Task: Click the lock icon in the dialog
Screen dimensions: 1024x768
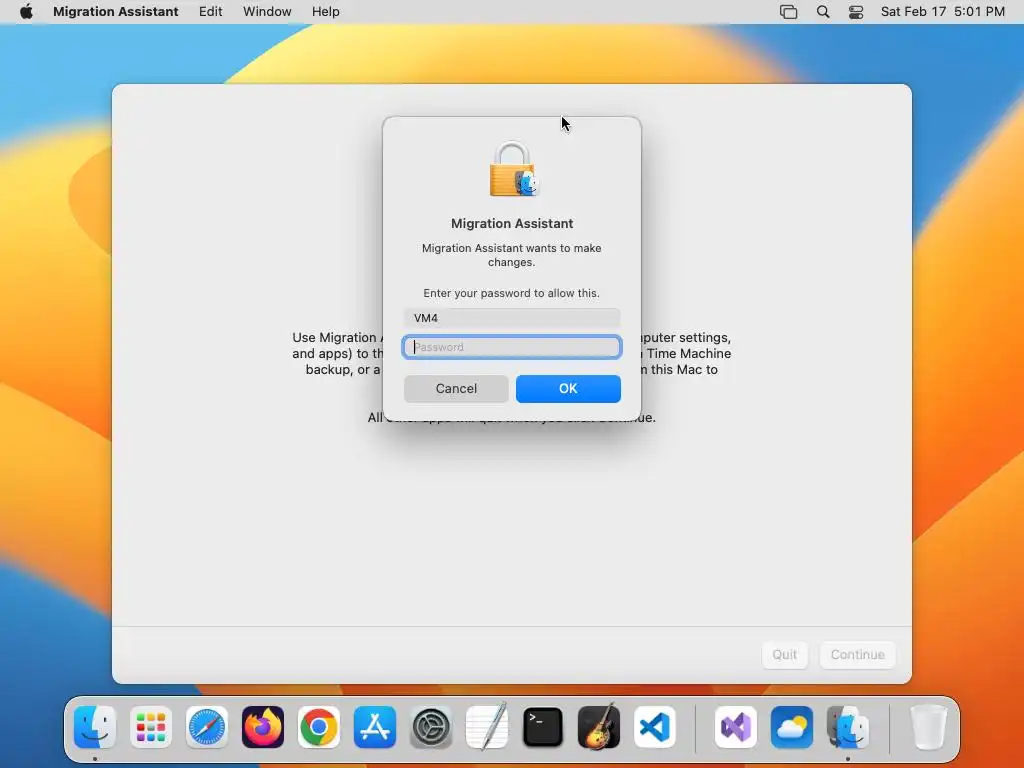Action: click(513, 169)
